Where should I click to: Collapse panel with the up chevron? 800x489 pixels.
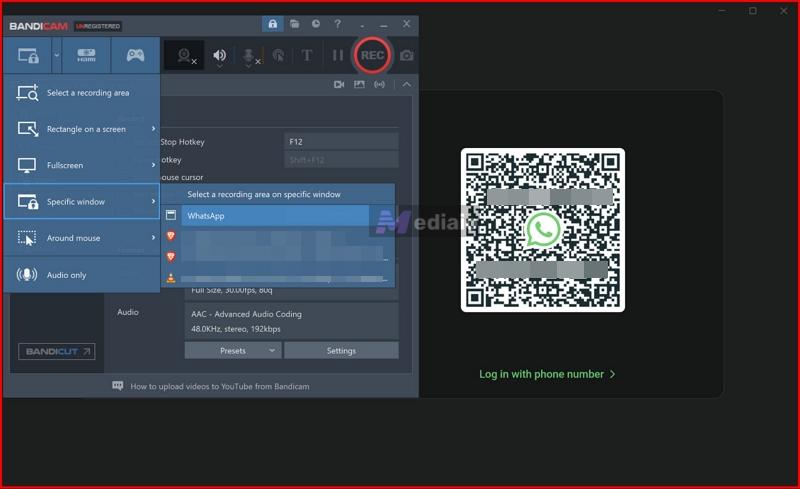tap(407, 84)
